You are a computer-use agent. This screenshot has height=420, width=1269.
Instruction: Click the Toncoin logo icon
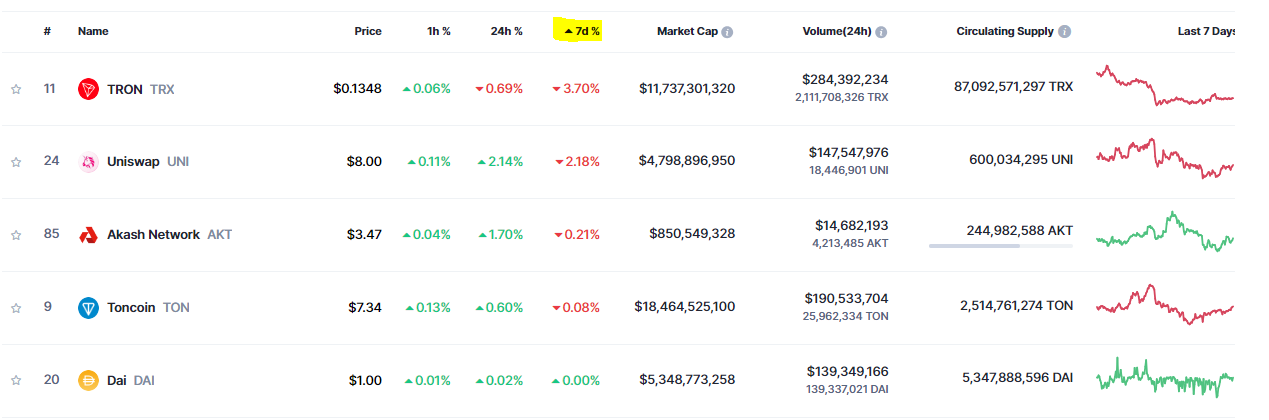[88, 308]
